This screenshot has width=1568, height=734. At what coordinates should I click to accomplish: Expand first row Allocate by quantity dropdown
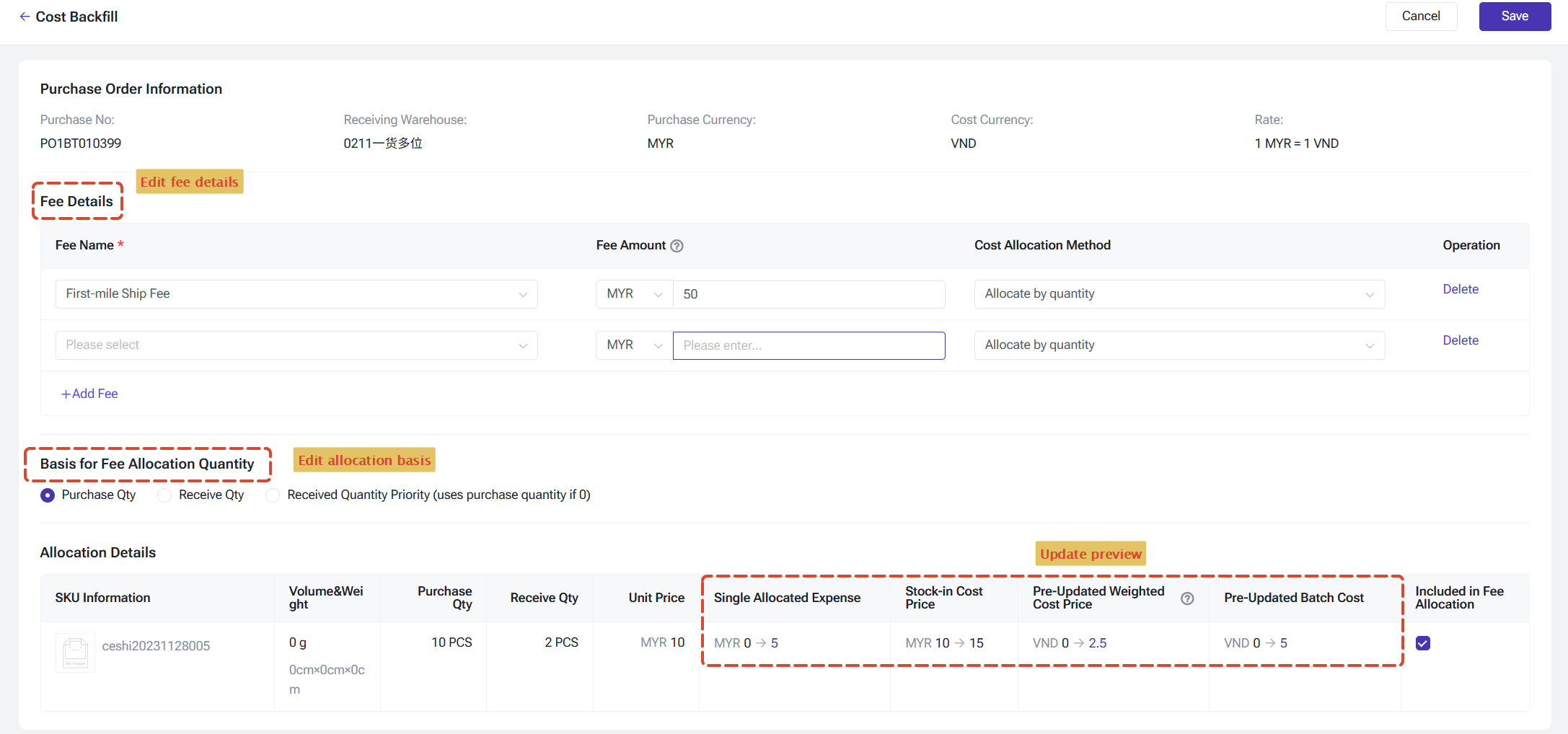point(1179,294)
